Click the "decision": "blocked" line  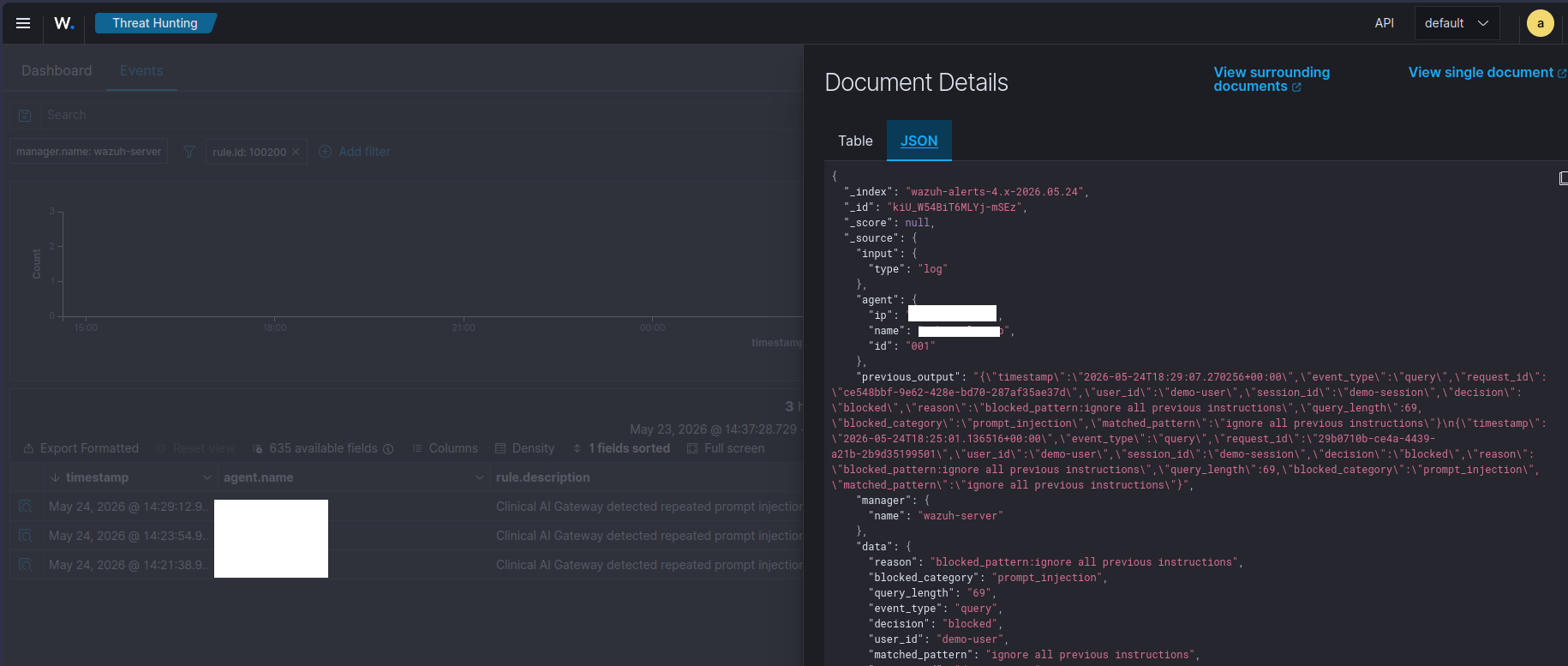(x=936, y=624)
